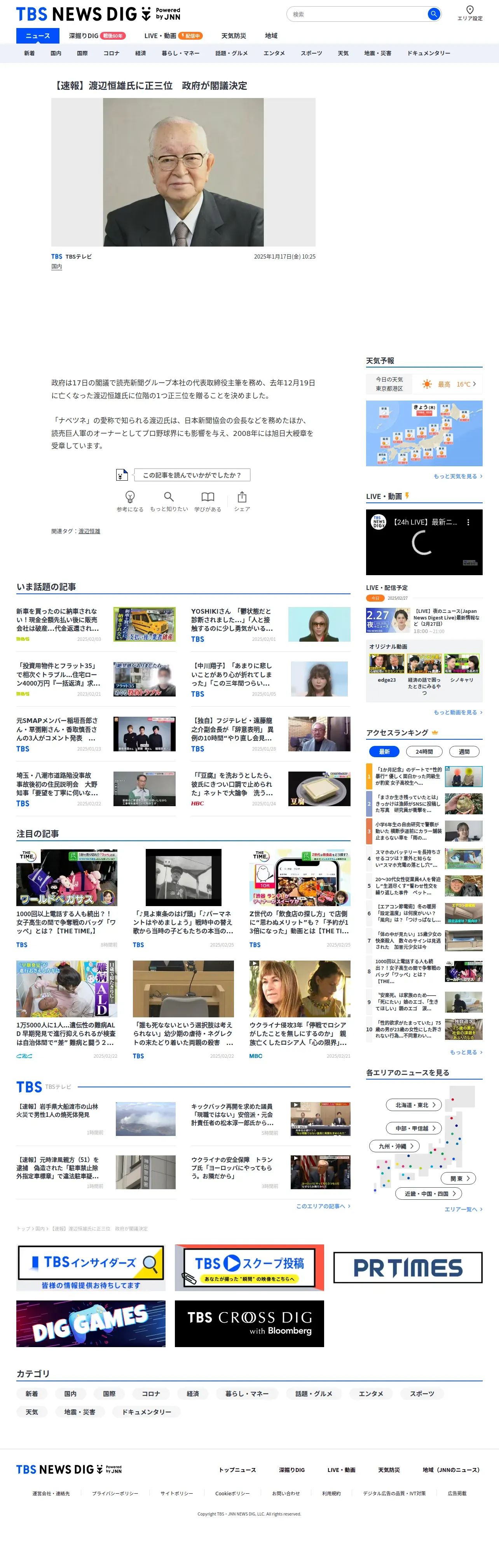Screen dimensions: 499x1568
Task: Select エンタメ in category nav bar
Action: [x=274, y=53]
